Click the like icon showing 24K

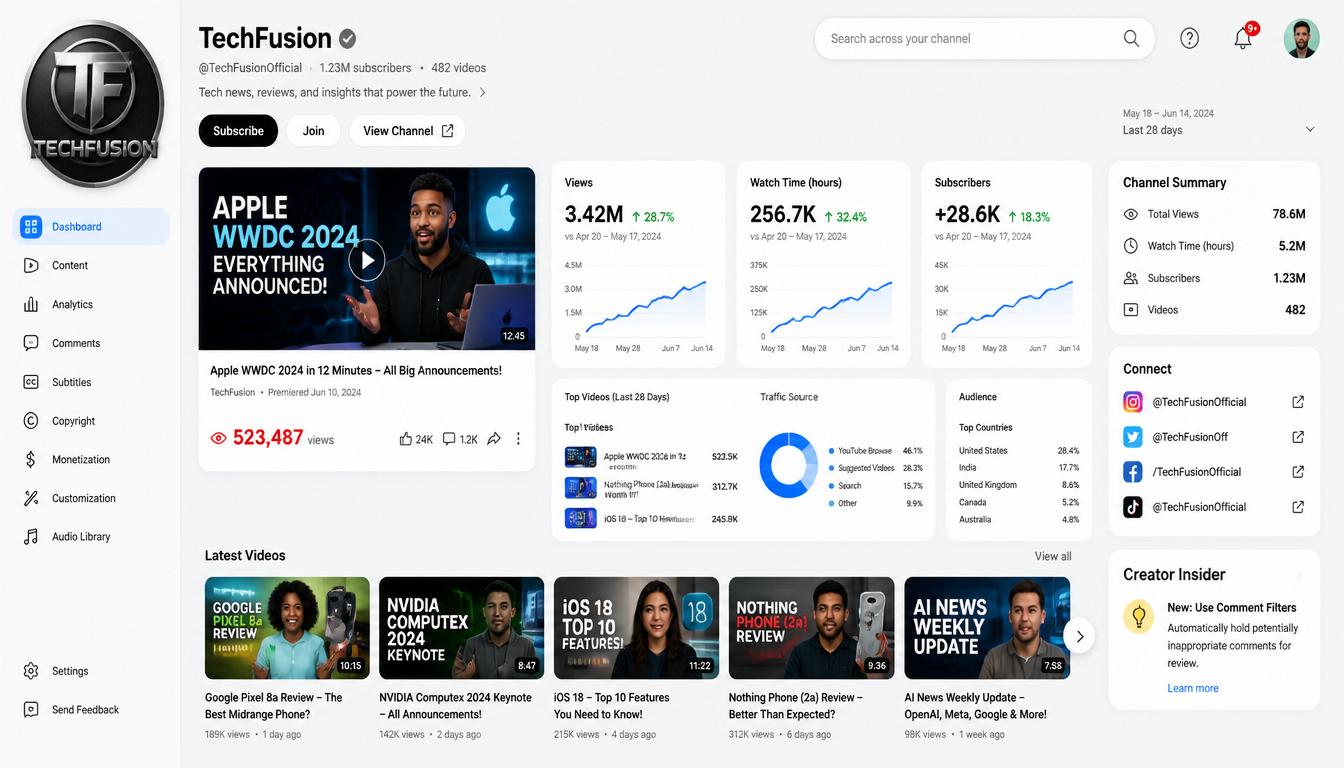point(406,439)
